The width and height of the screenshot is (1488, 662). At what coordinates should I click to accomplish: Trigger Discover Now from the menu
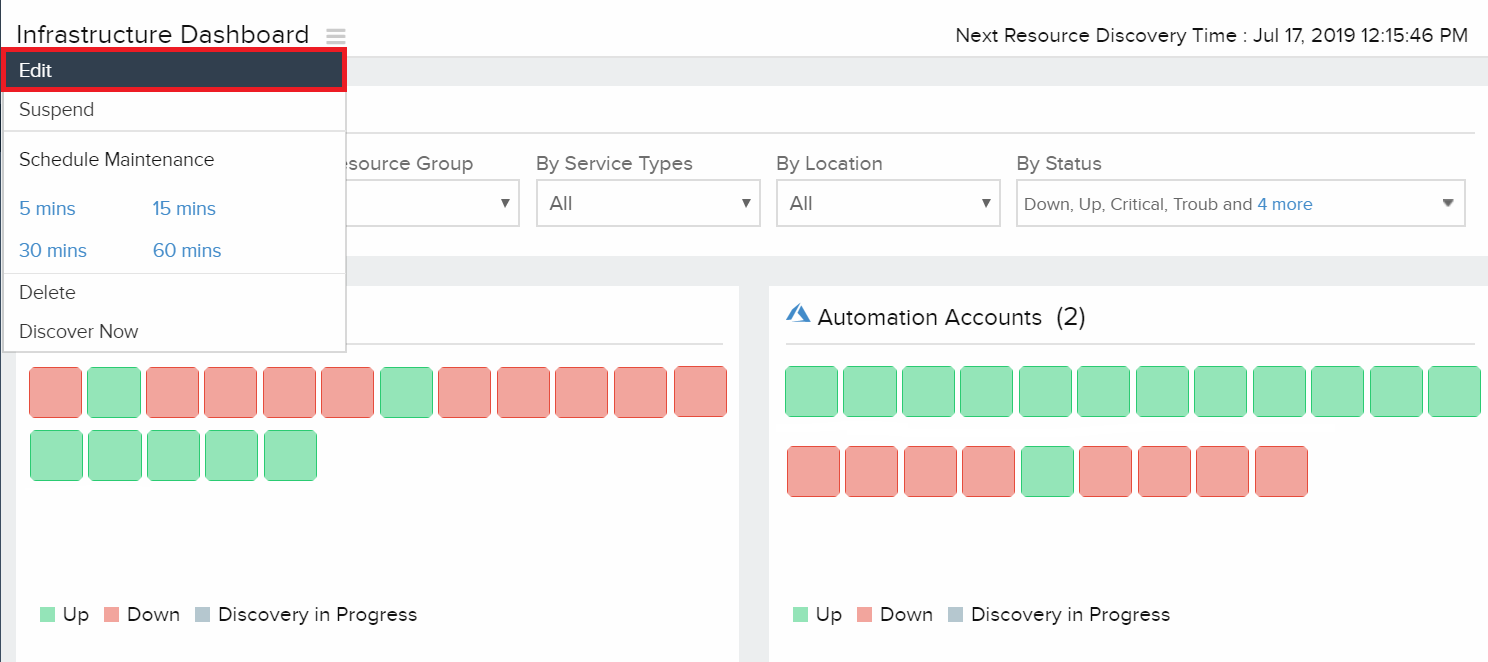[x=79, y=332]
